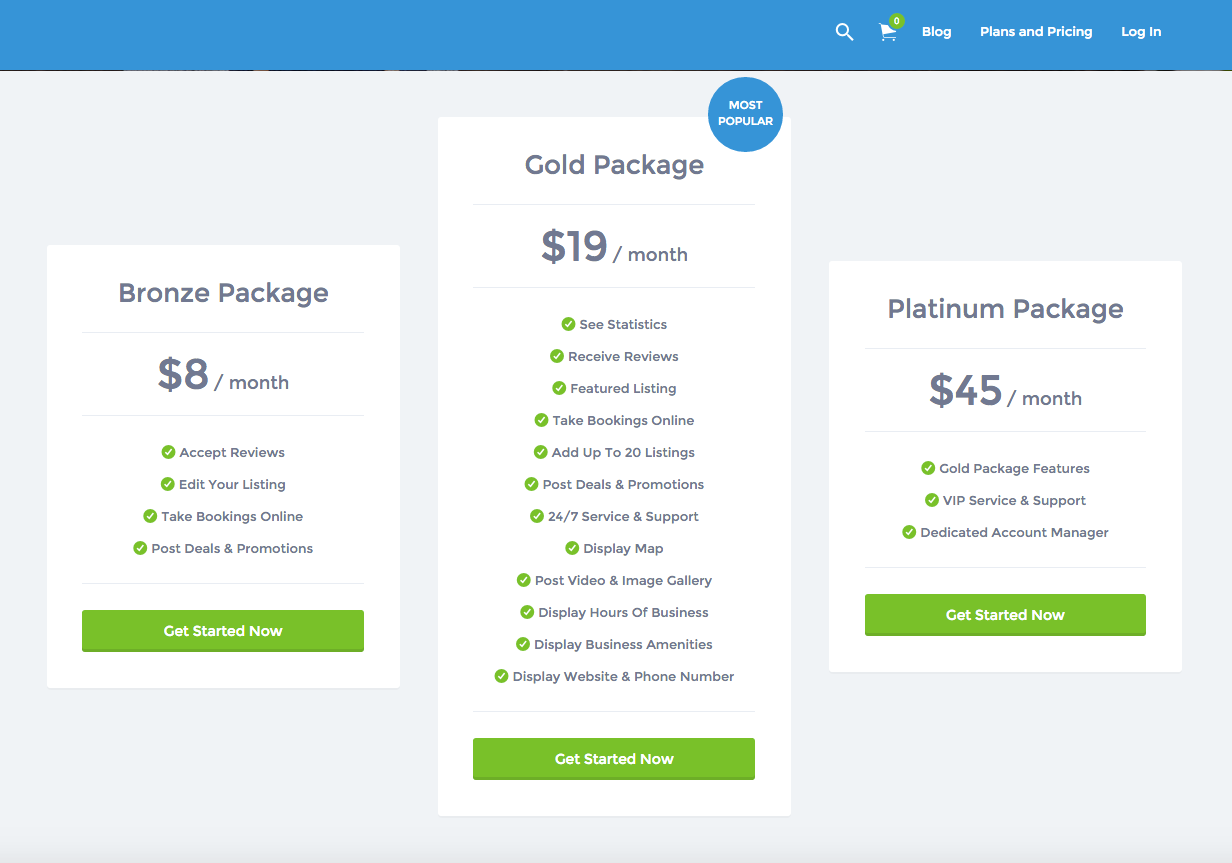Get started with the Bronze Package
The height and width of the screenshot is (863, 1232).
pos(223,631)
